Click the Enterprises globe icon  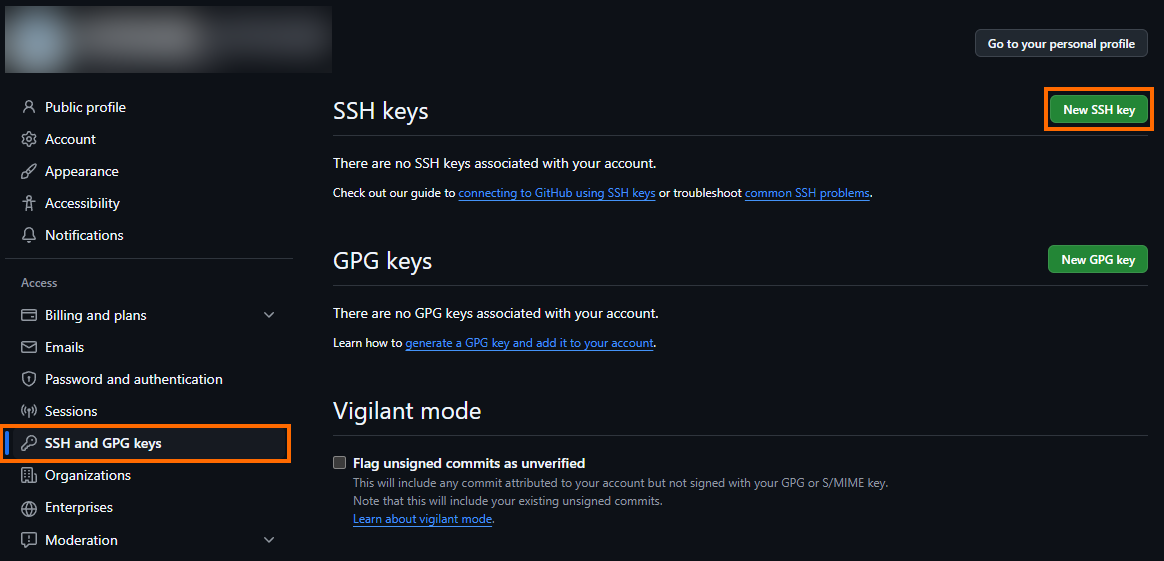(29, 508)
